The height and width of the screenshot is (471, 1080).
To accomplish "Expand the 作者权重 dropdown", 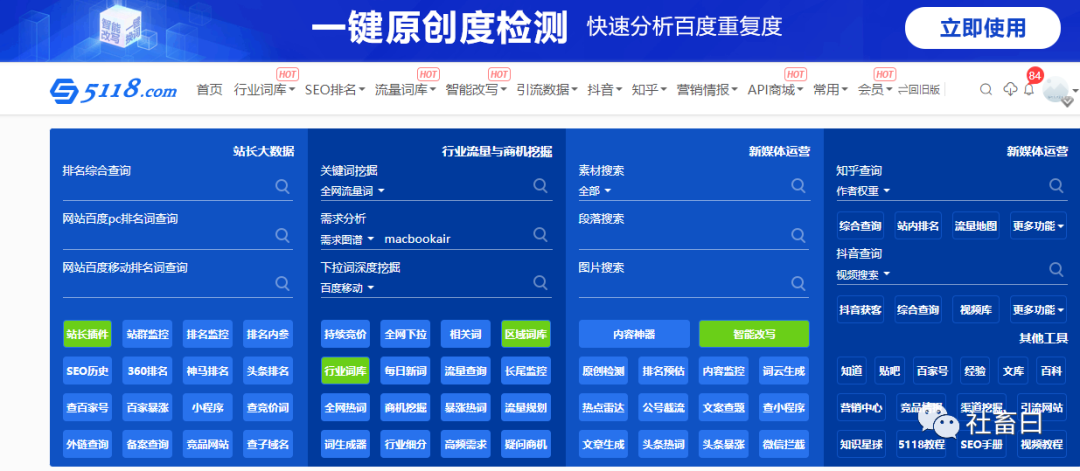I will (x=863, y=191).
